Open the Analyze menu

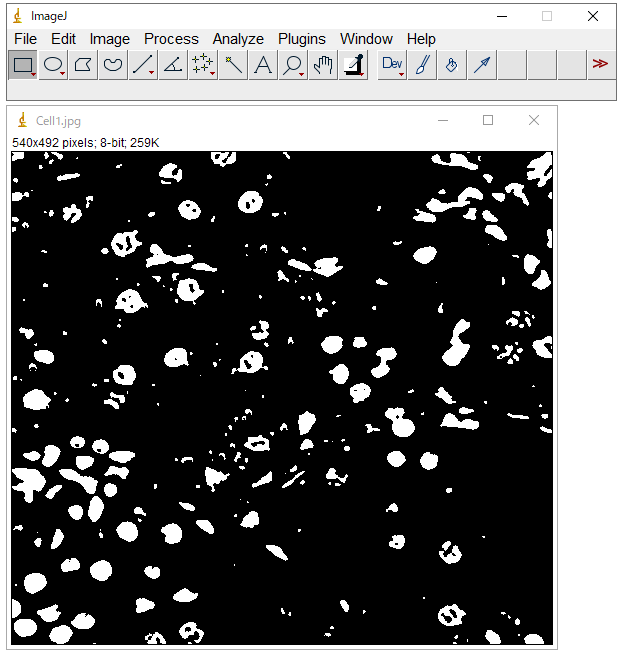pyautogui.click(x=238, y=39)
